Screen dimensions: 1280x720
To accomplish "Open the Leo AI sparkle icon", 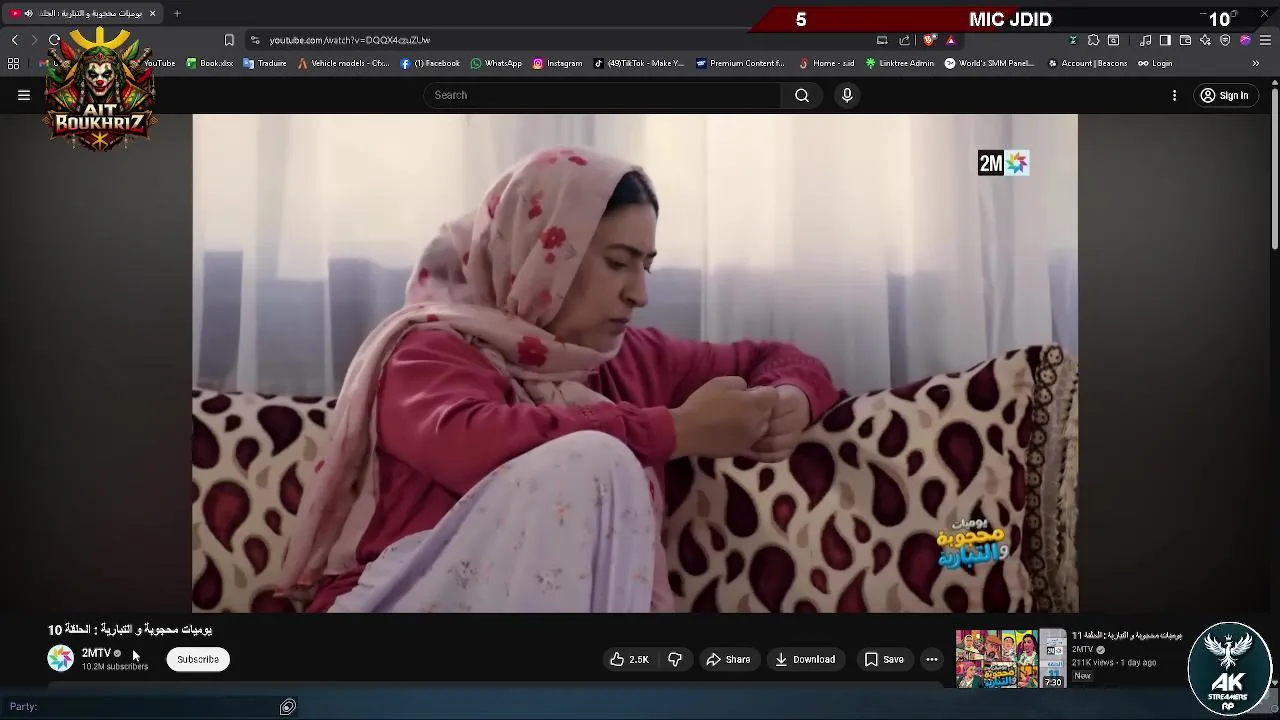I will tap(1205, 40).
